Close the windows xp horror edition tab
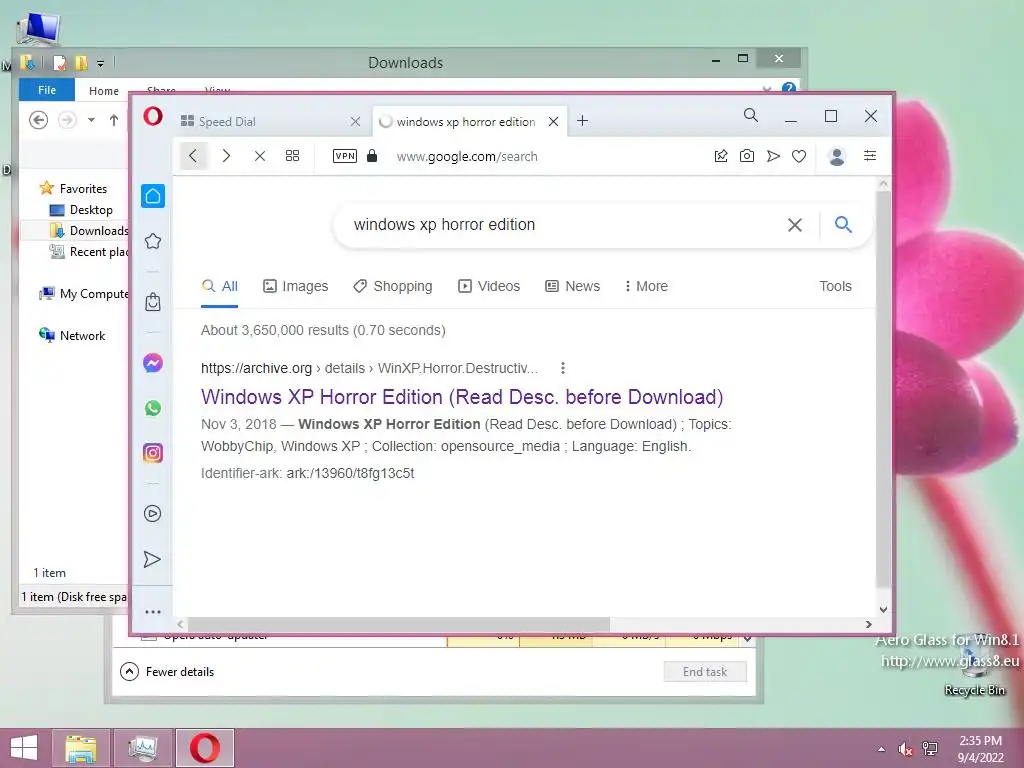Viewport: 1024px width, 768px height. (x=553, y=121)
